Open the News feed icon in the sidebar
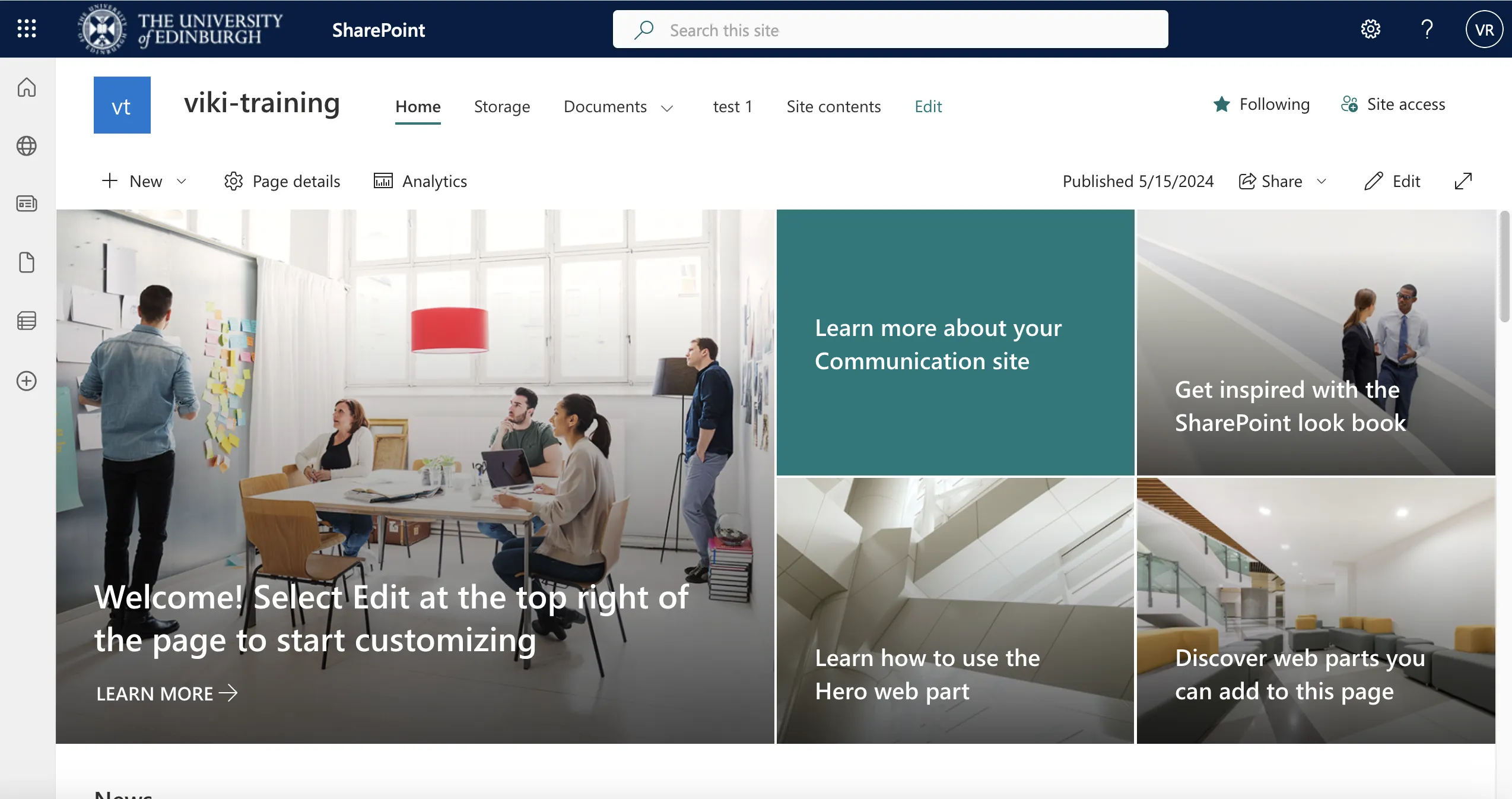The height and width of the screenshot is (799, 1512). [x=27, y=204]
